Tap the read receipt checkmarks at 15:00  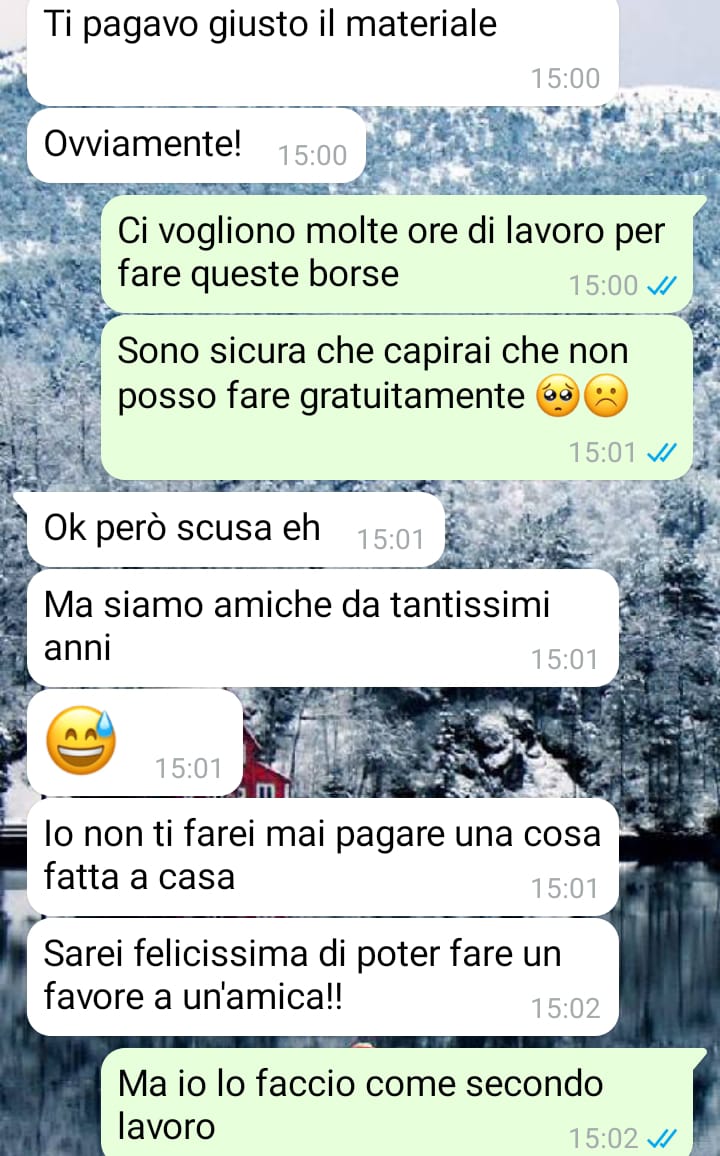(661, 286)
